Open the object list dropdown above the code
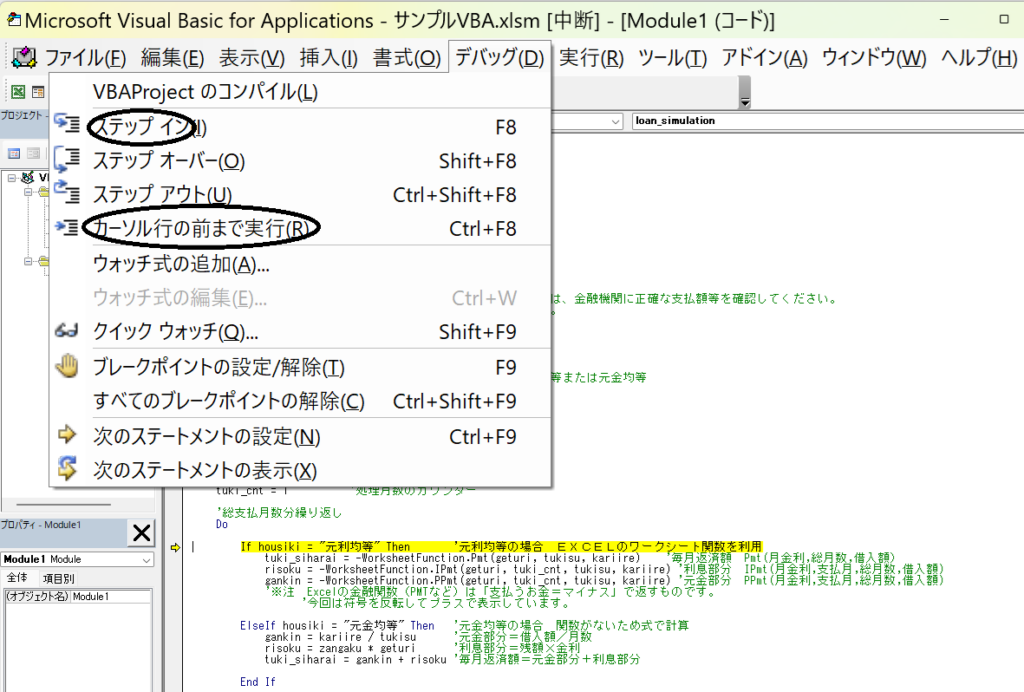This screenshot has height=692, width=1024. pos(614,121)
